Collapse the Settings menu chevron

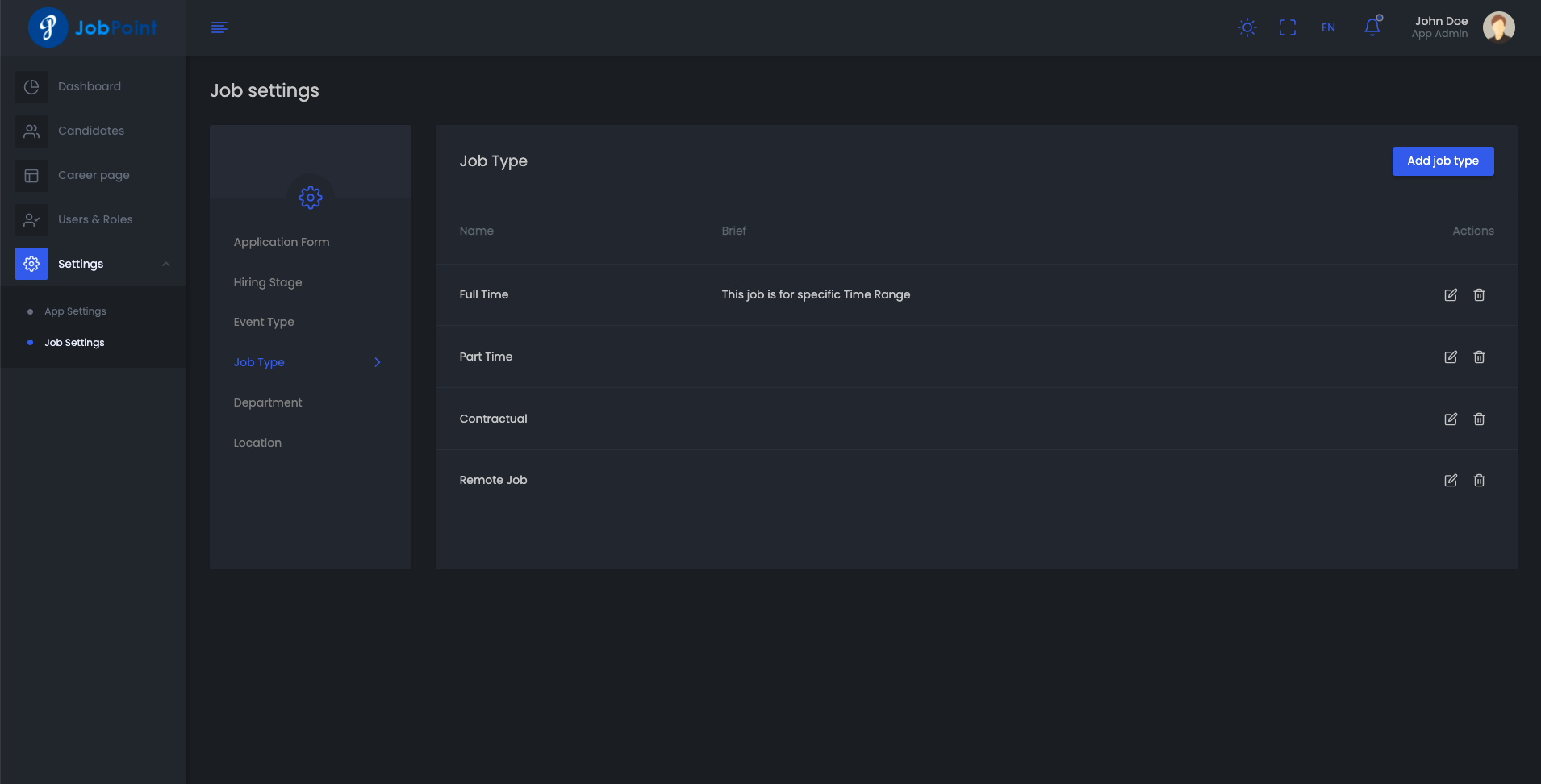(x=166, y=264)
